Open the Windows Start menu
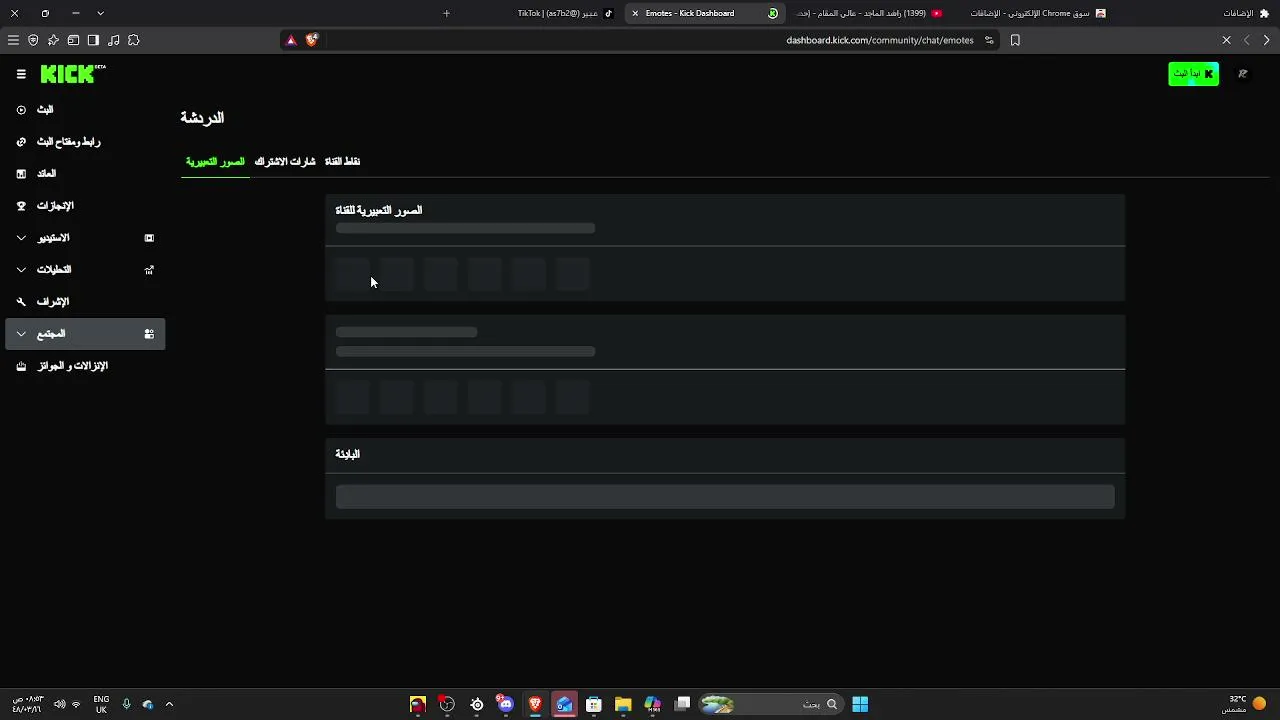 coord(860,705)
